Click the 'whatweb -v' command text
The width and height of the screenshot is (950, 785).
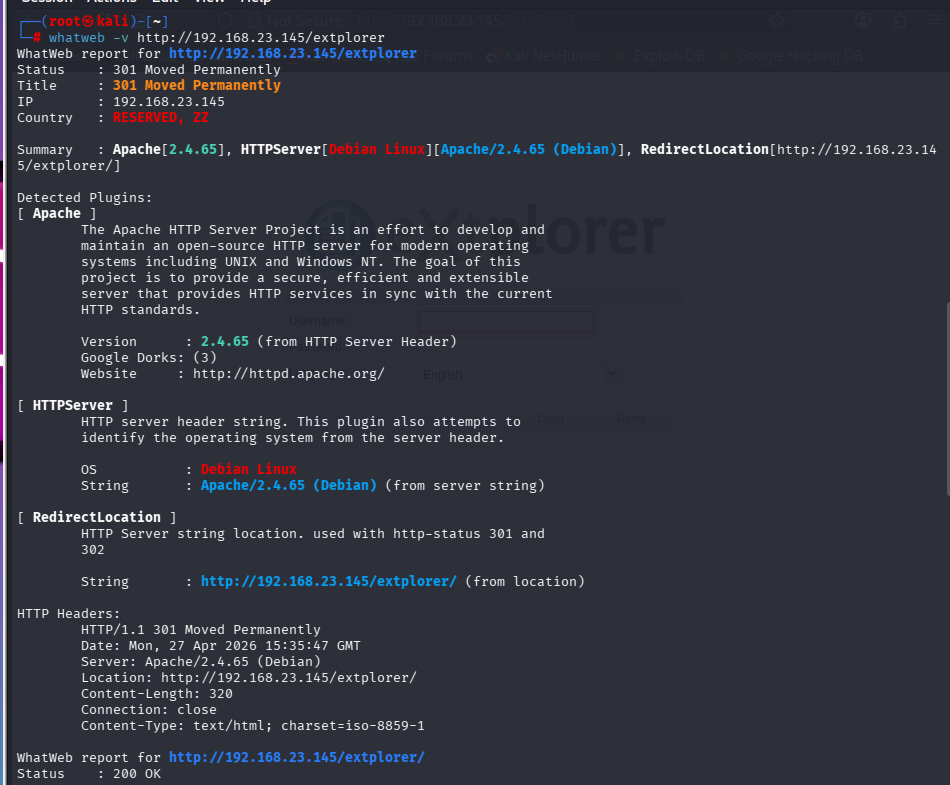click(88, 38)
